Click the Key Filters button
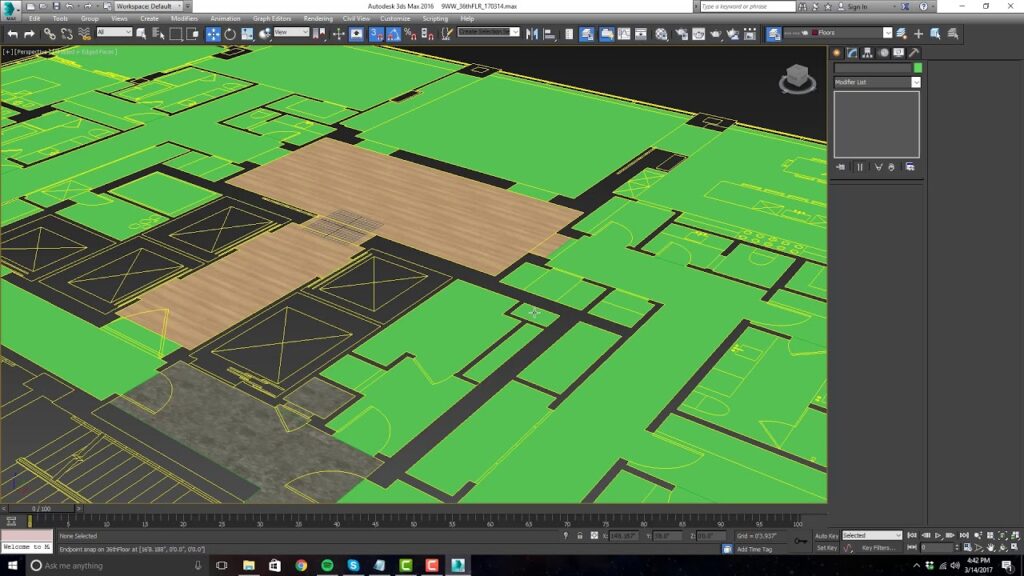This screenshot has height=576, width=1024. (x=879, y=548)
